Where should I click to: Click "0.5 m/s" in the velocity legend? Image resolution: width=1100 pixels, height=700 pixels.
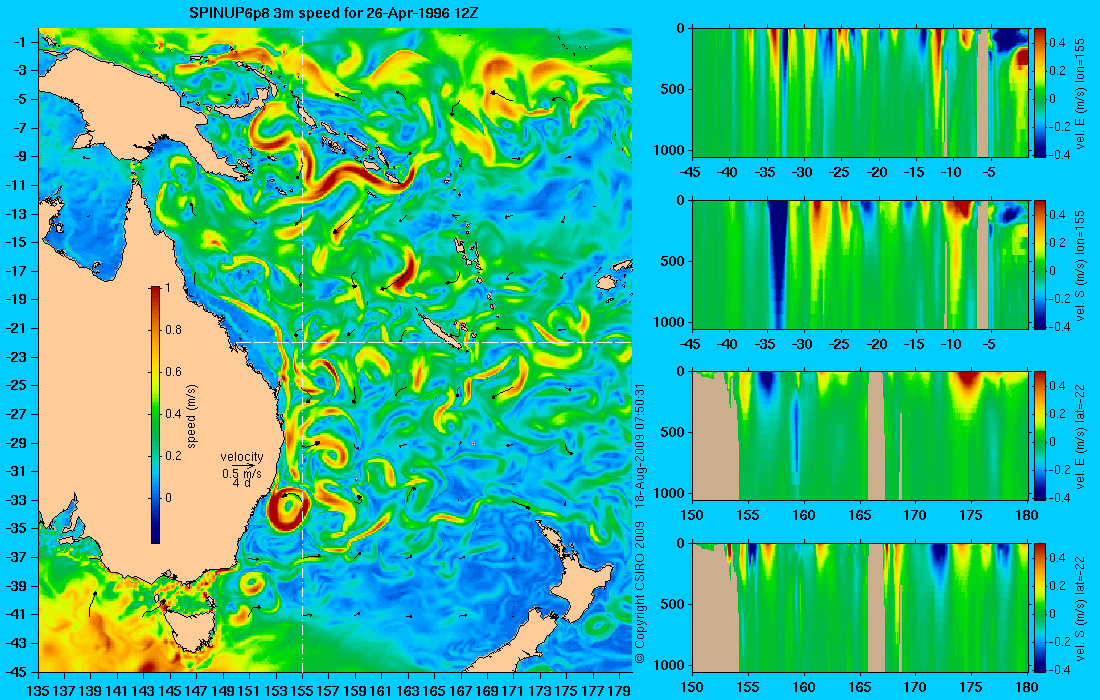242,473
